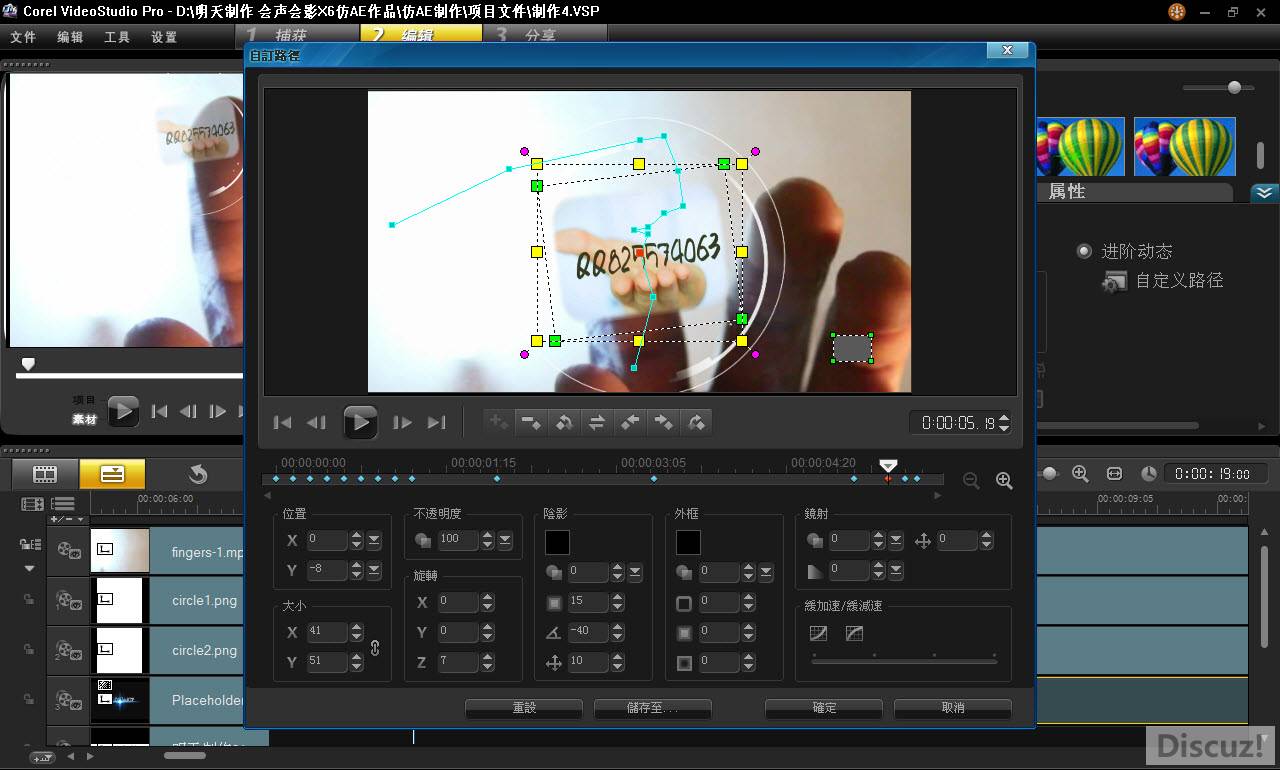Click the reverse keyframes icon
Viewport: 1280px width, 770px height.
coord(564,422)
